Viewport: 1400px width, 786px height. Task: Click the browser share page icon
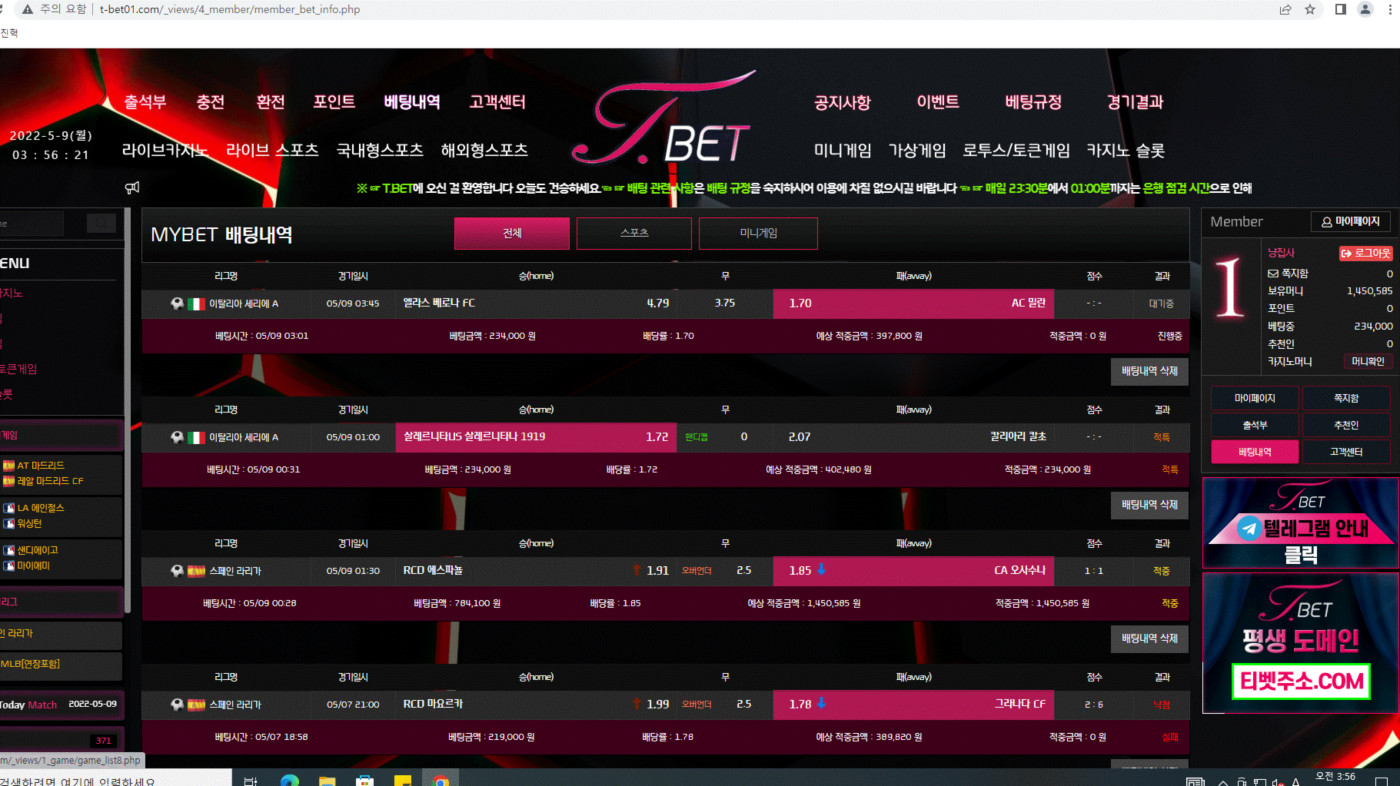[1285, 10]
